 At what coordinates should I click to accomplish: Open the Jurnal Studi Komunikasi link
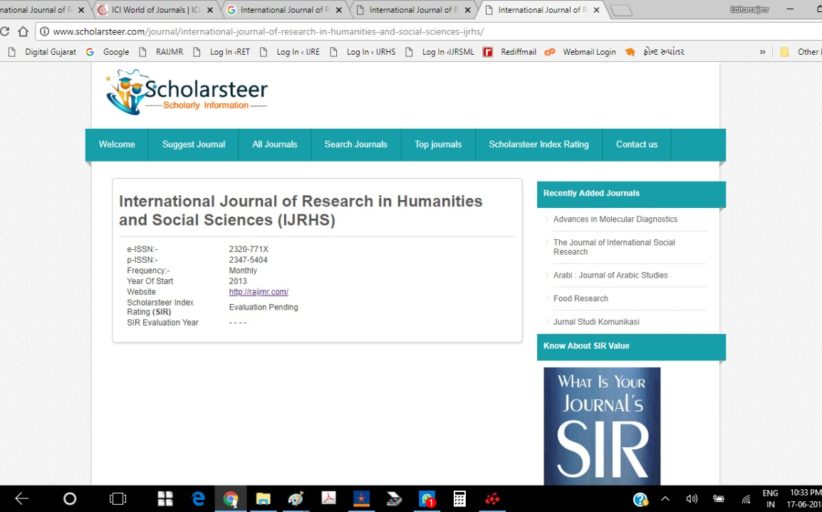tap(597, 322)
